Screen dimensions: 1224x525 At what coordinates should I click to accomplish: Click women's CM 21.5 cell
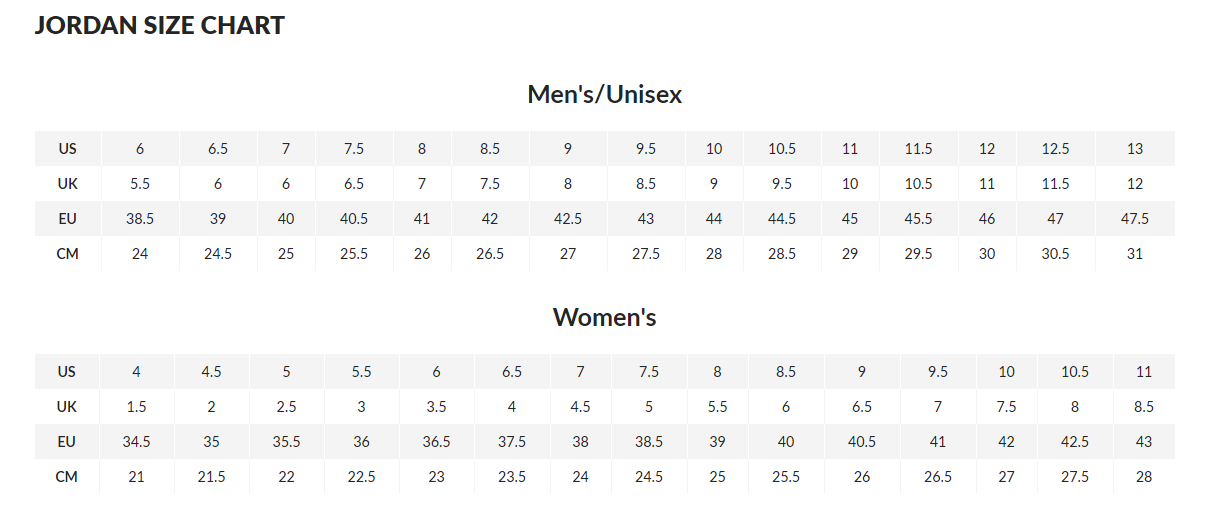[x=211, y=477]
